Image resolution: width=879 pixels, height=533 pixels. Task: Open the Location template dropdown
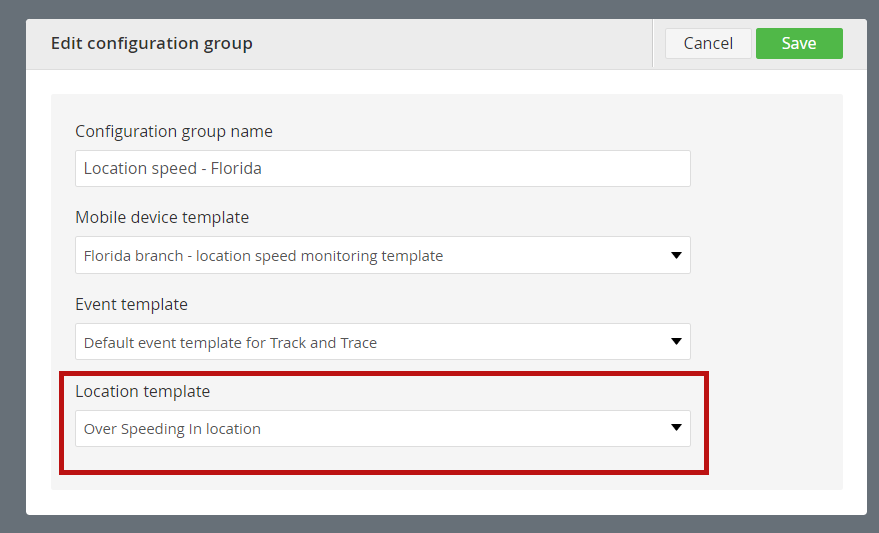[x=383, y=428]
